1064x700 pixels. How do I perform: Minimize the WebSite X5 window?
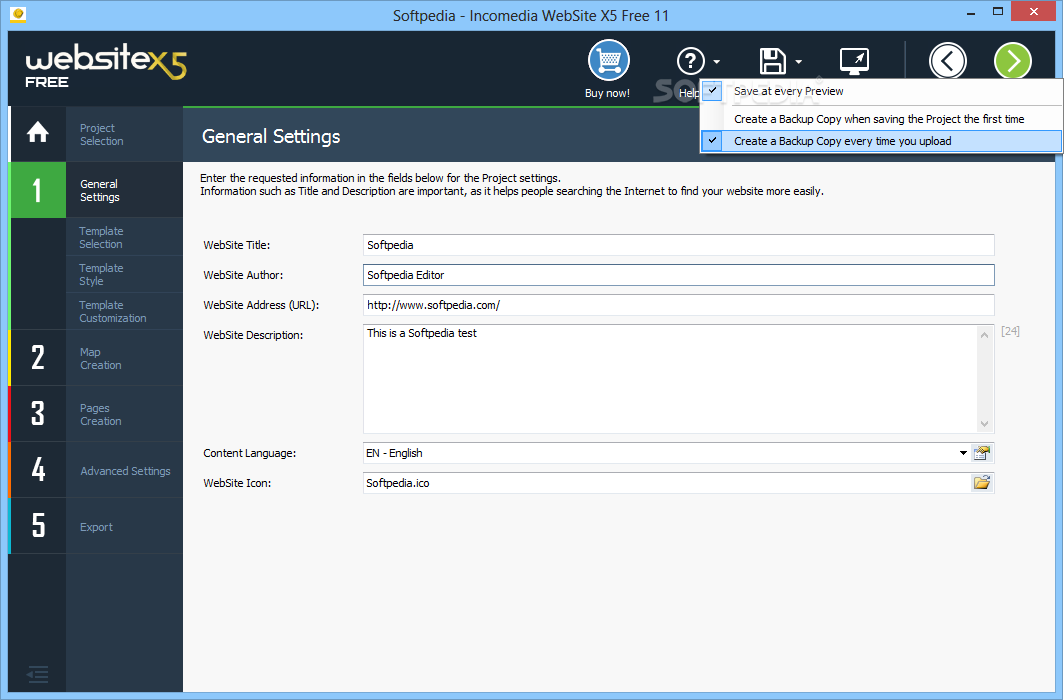pyautogui.click(x=971, y=12)
